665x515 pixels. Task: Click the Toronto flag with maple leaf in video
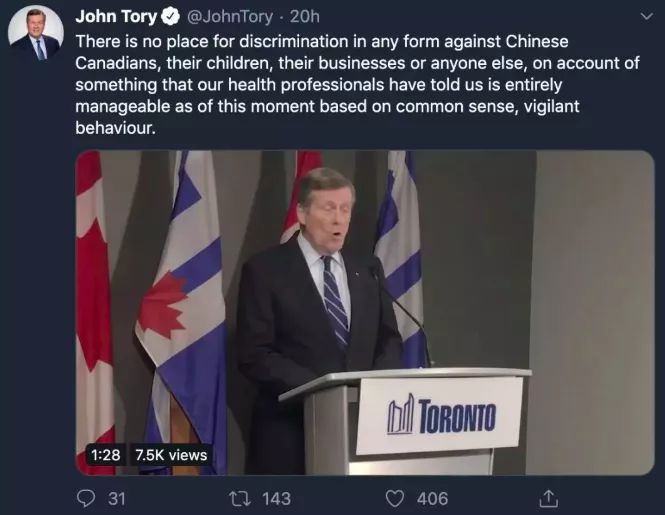[183, 310]
